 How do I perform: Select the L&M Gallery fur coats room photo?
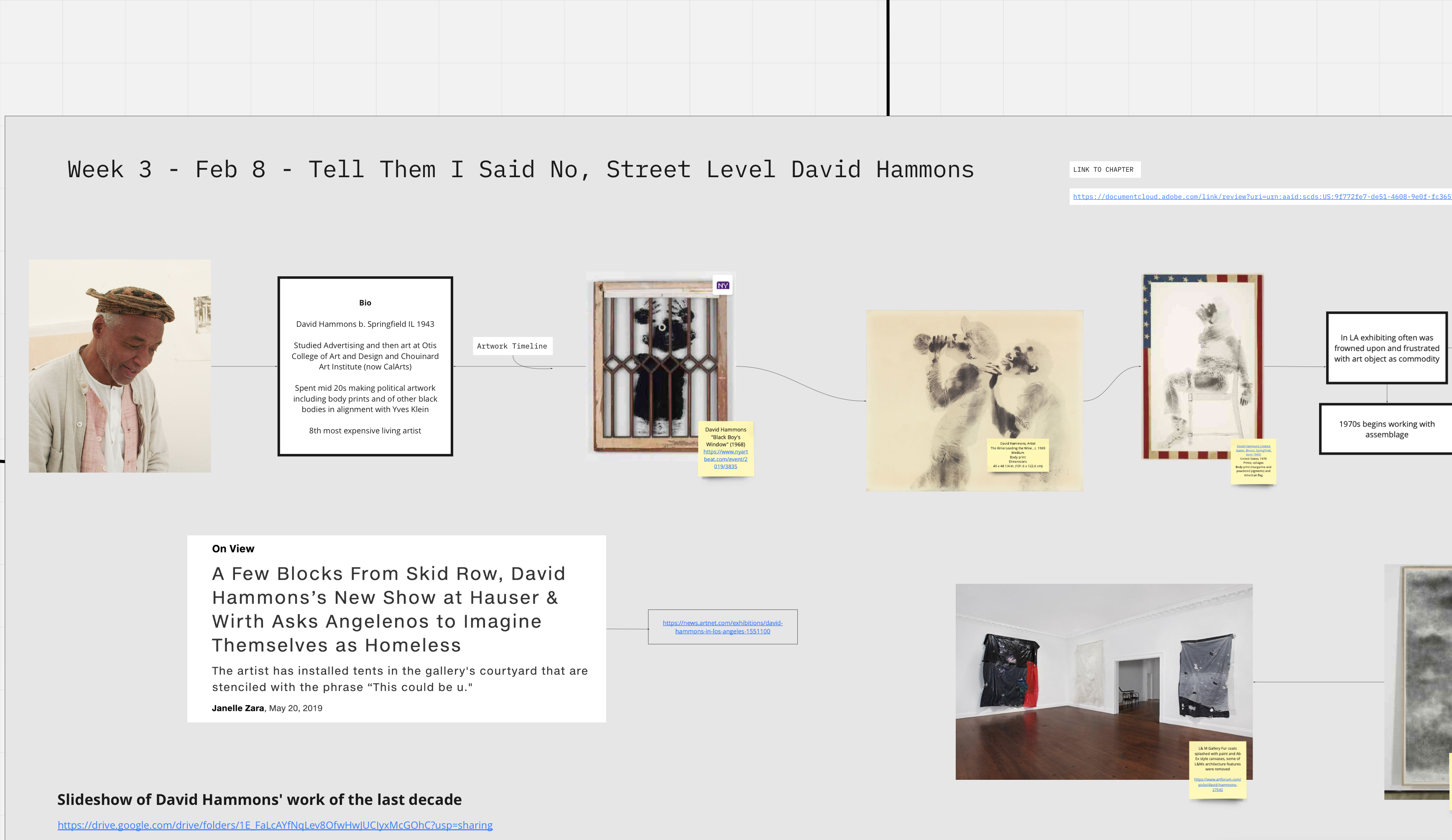click(1104, 682)
